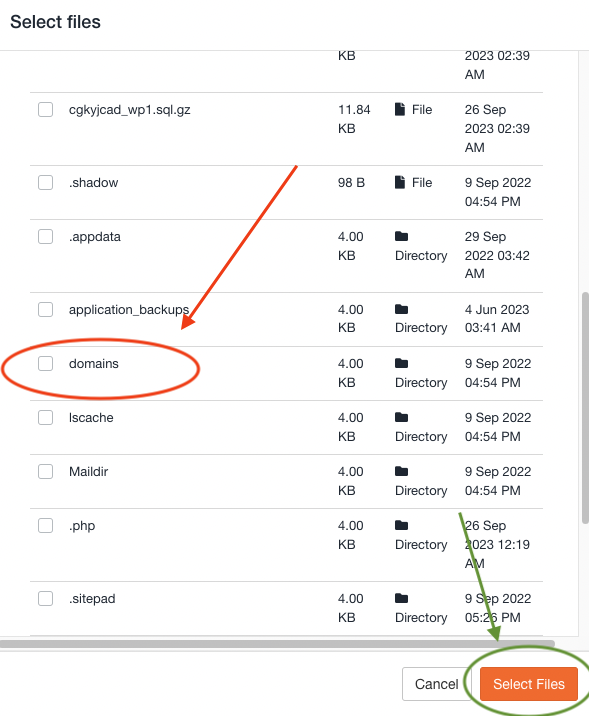Screen dimensions: 589x716
Task: Tick the .sitepad checkbox
Action: (45, 598)
